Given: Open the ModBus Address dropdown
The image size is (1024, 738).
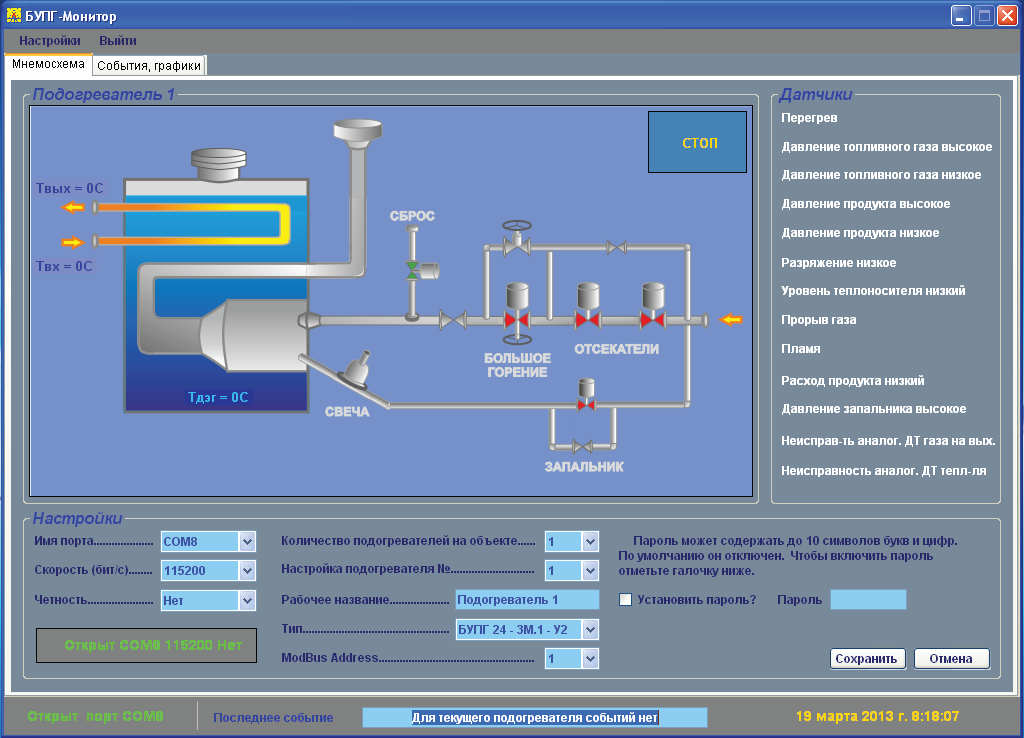Looking at the screenshot, I should 589,659.
